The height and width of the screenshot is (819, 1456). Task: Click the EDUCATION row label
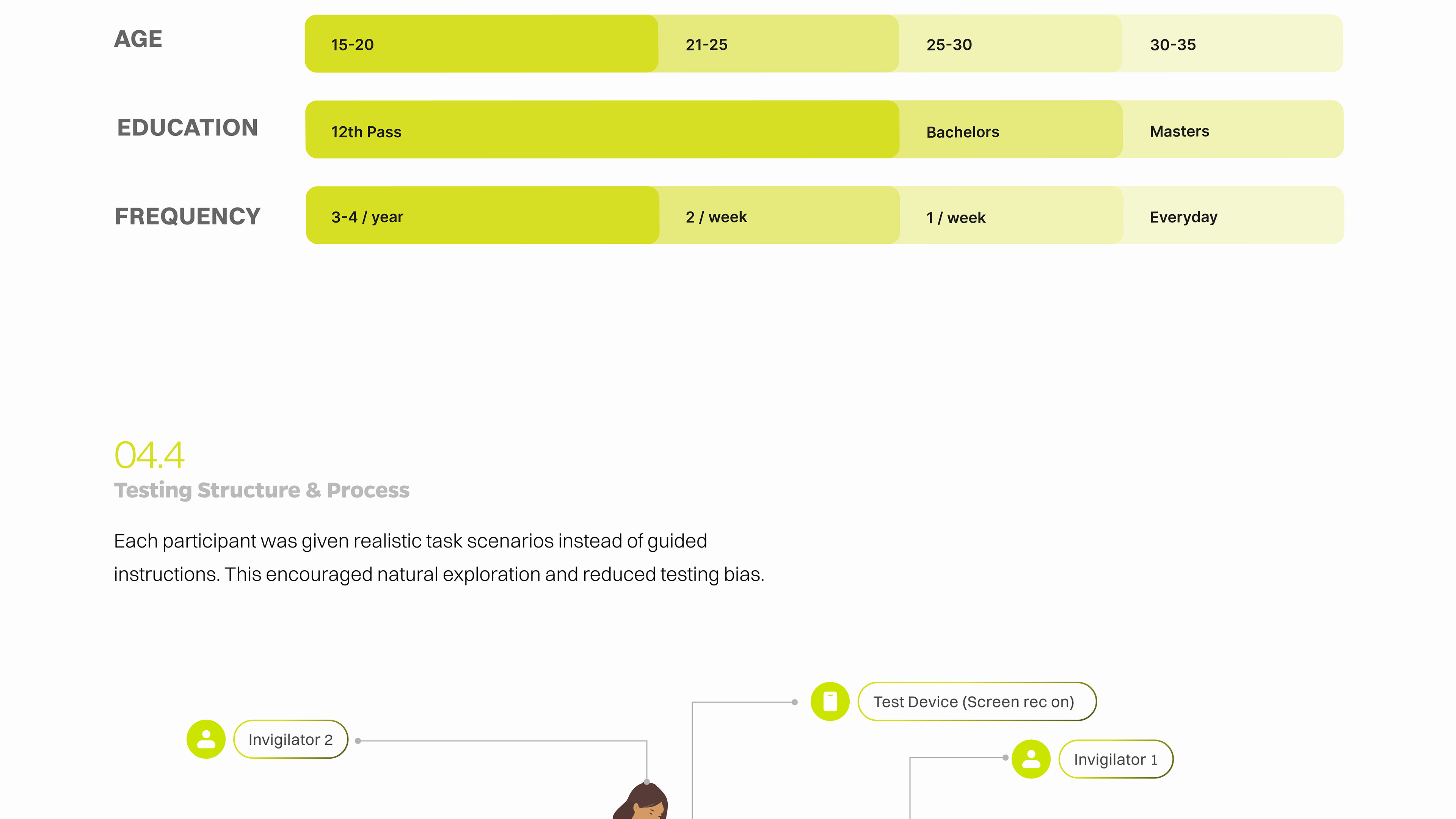coord(187,128)
